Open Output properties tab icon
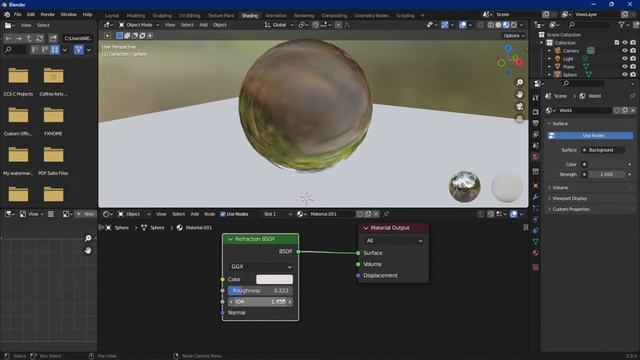This screenshot has width=640, height=360. click(x=536, y=123)
